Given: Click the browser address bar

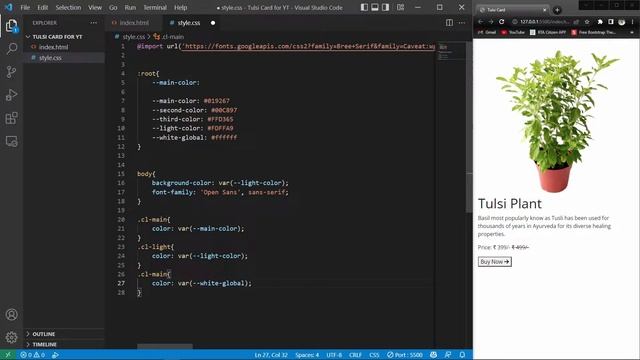Looking at the screenshot, I should 544,22.
